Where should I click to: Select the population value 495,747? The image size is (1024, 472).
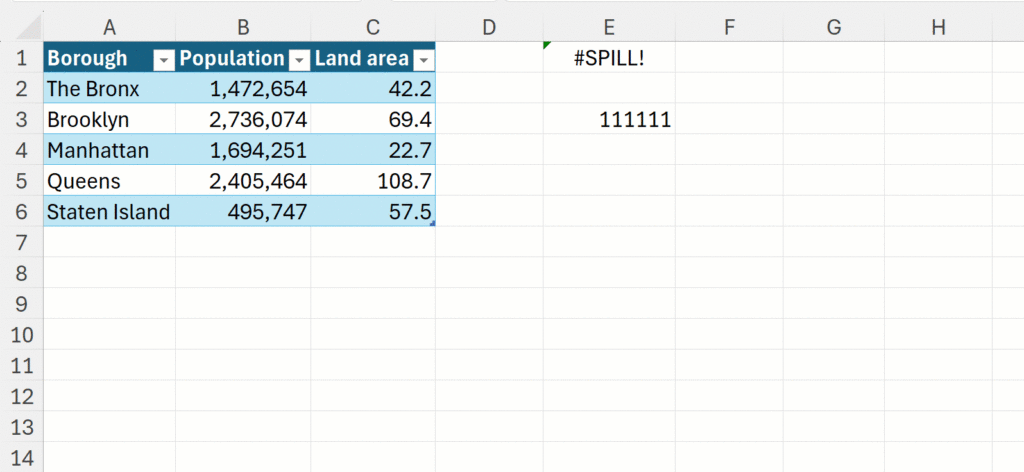(243, 211)
